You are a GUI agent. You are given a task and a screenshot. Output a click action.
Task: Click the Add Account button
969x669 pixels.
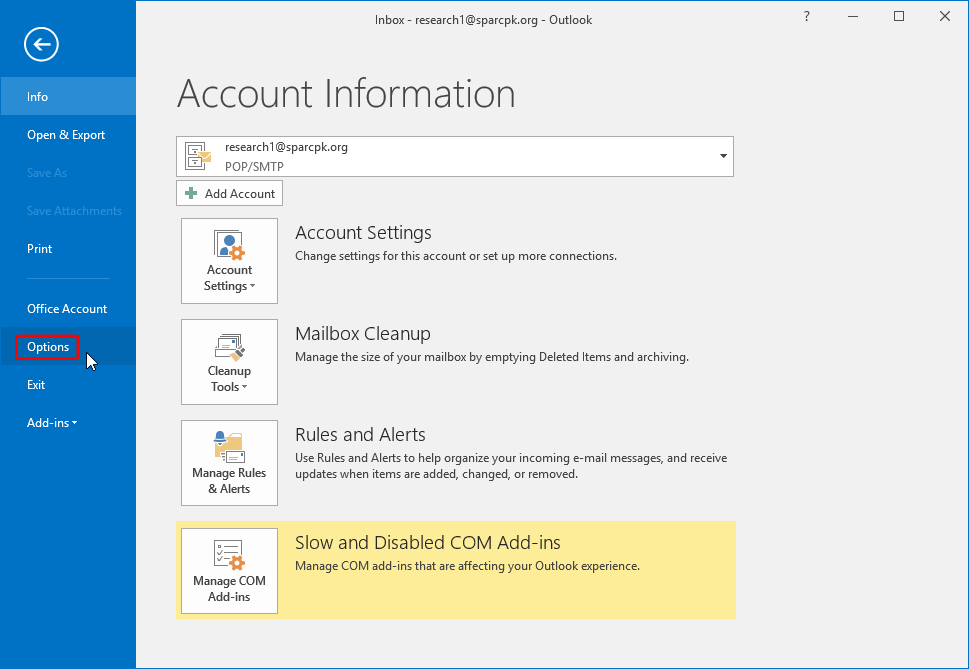[230, 193]
